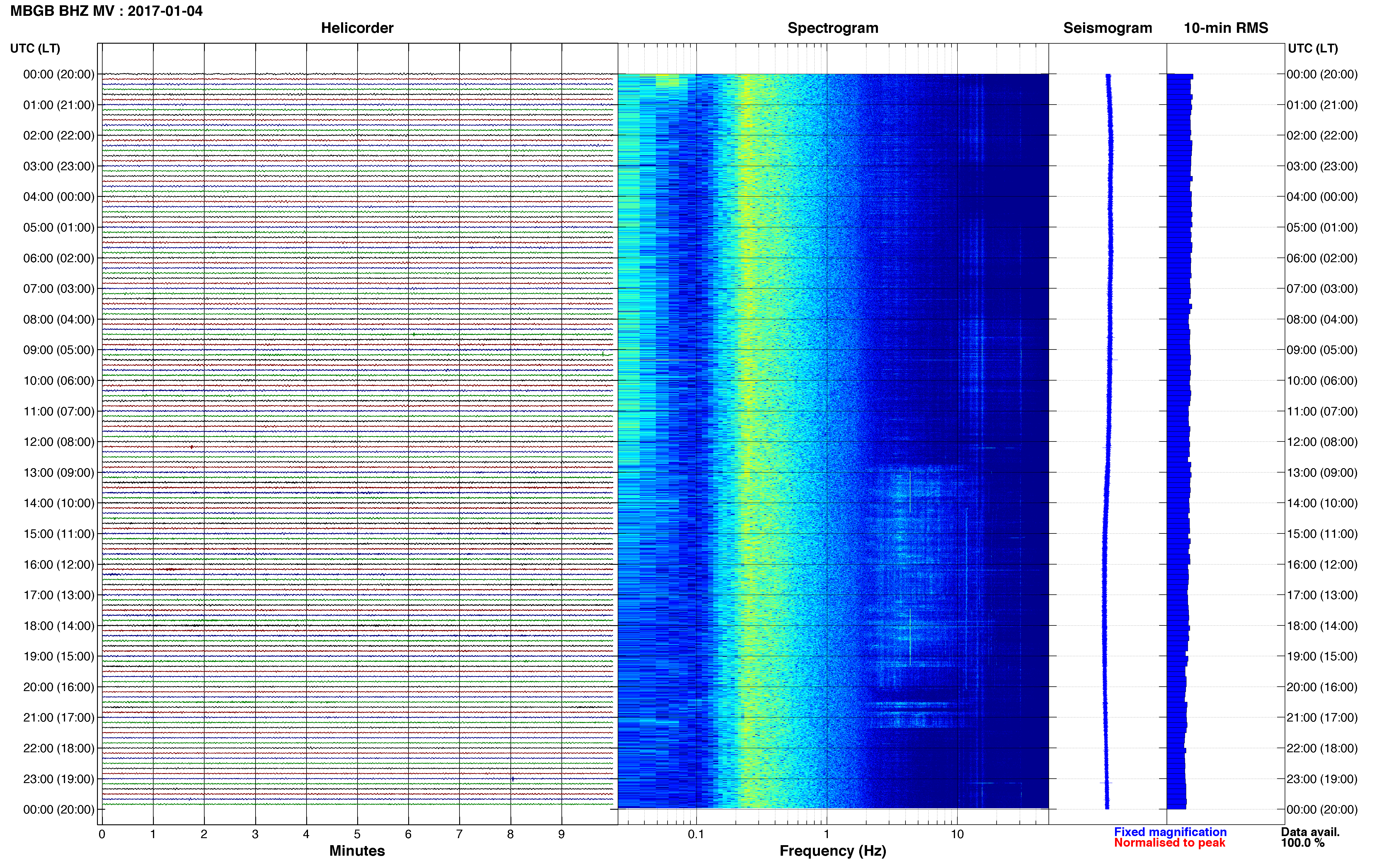This screenshot has height=868, width=1389.
Task: Click the right '12:00 (08:00)' time label
Action: tap(1322, 442)
